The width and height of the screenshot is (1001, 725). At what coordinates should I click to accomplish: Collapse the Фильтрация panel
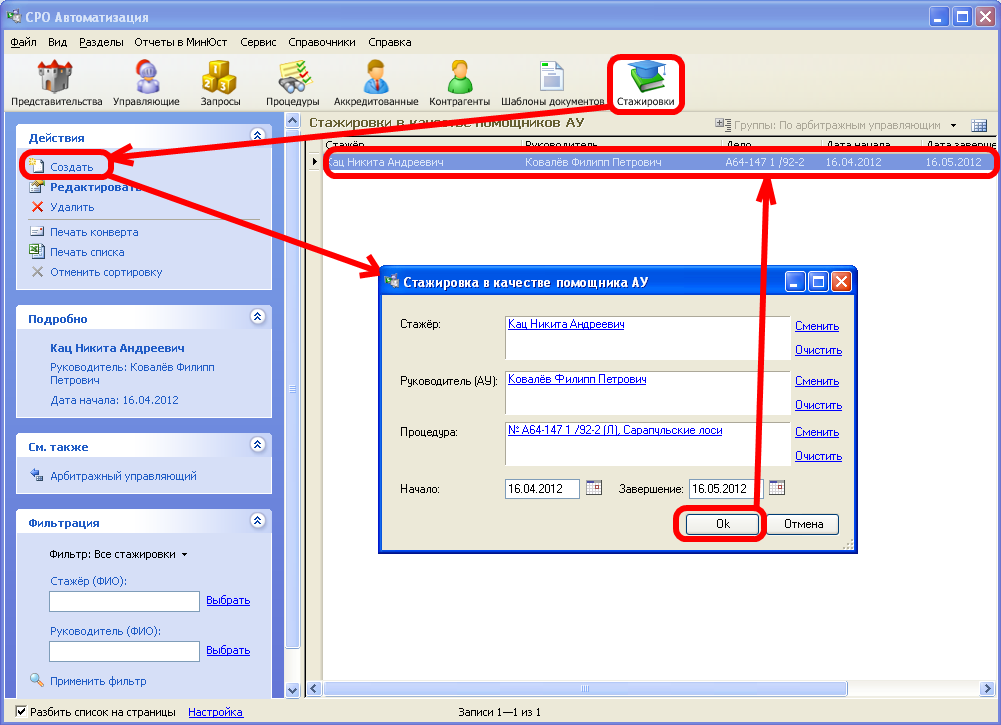[257, 521]
